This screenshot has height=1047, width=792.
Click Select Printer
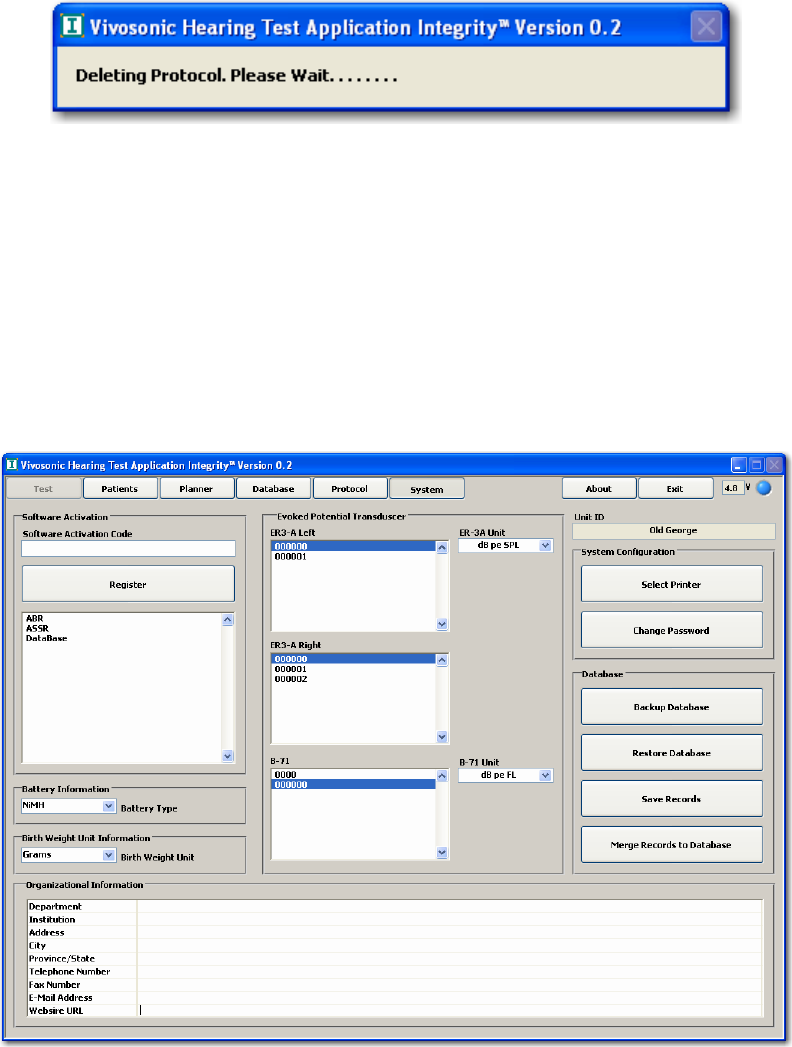(x=671, y=584)
